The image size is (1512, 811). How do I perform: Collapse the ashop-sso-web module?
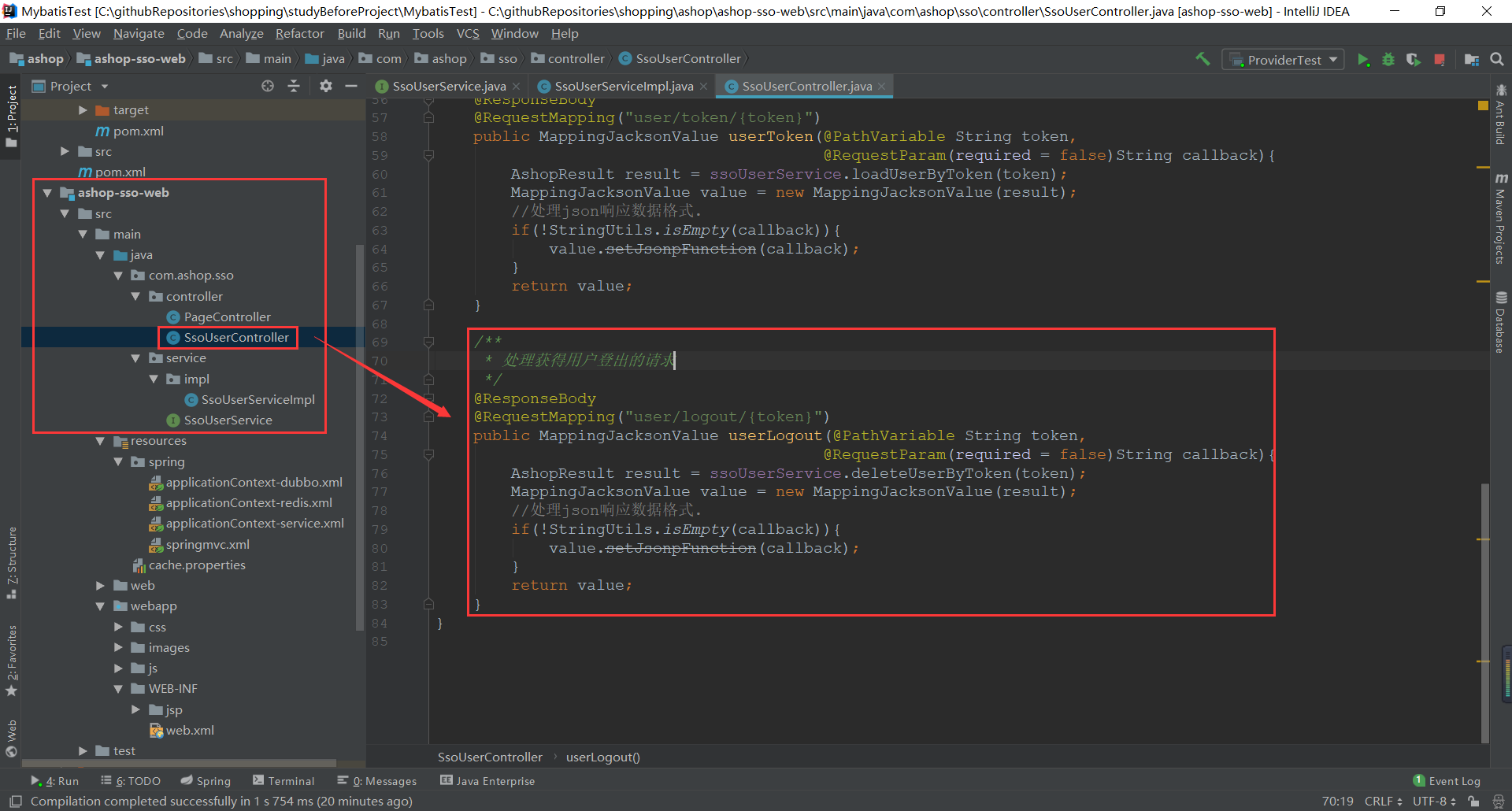point(47,193)
